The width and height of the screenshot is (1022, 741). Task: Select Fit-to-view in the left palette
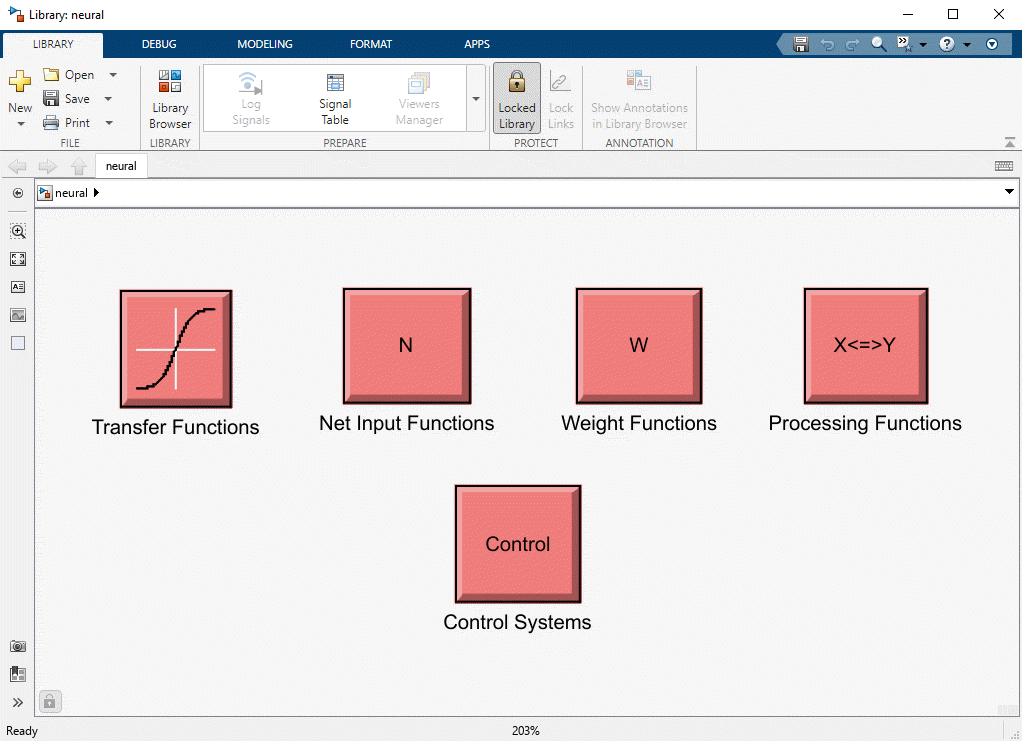click(18, 259)
